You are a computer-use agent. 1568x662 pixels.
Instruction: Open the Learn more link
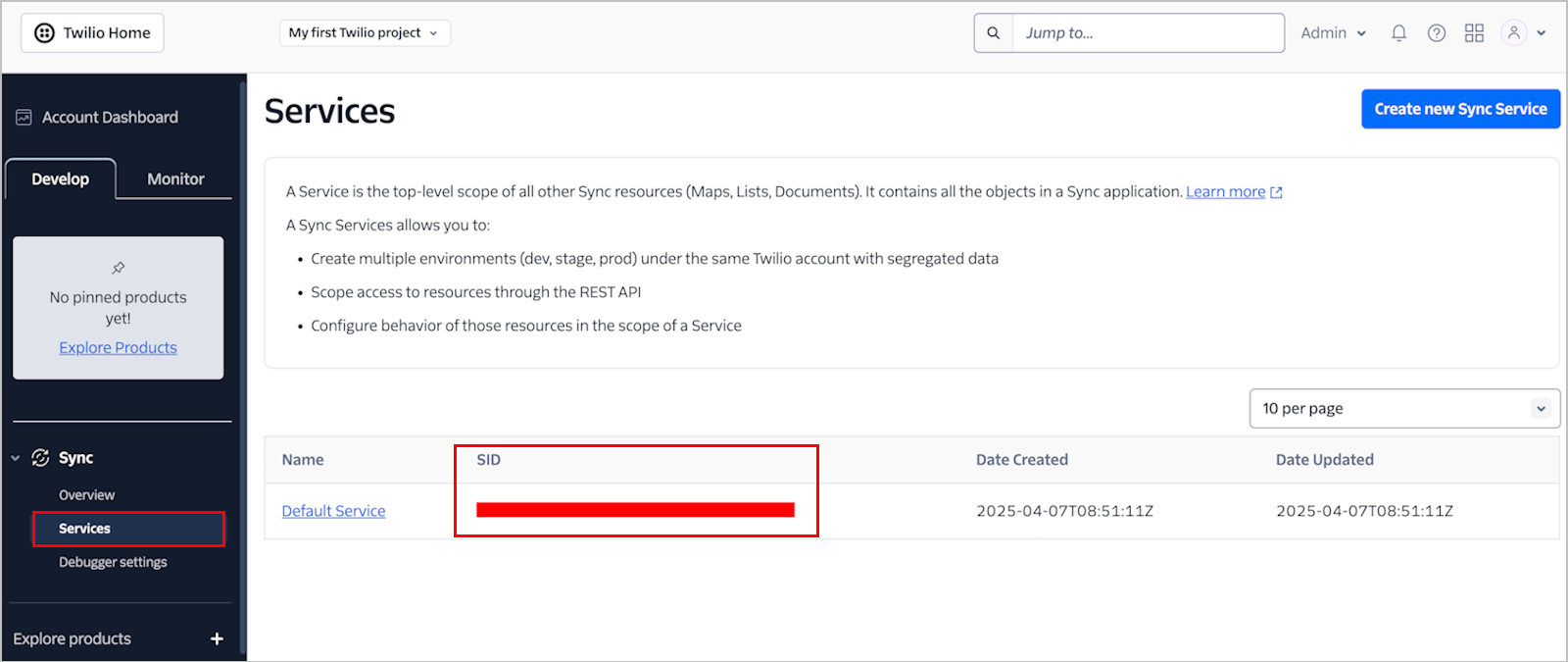(x=1225, y=192)
